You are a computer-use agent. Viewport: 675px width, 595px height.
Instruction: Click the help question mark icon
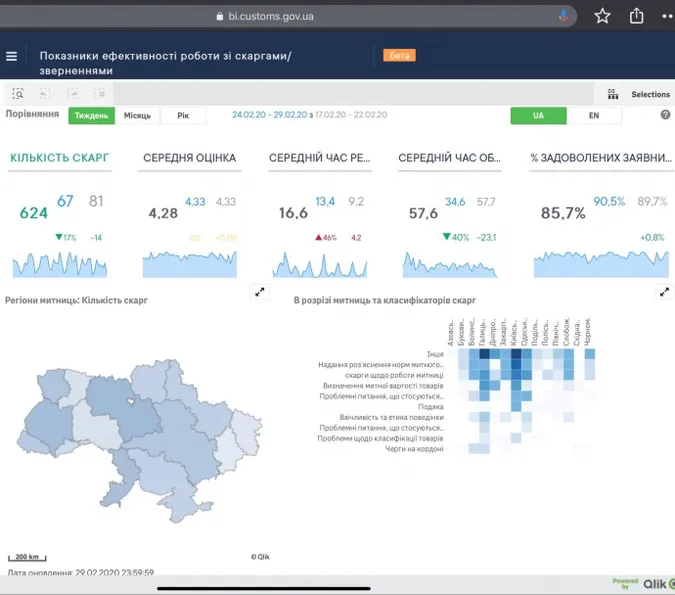pos(666,115)
